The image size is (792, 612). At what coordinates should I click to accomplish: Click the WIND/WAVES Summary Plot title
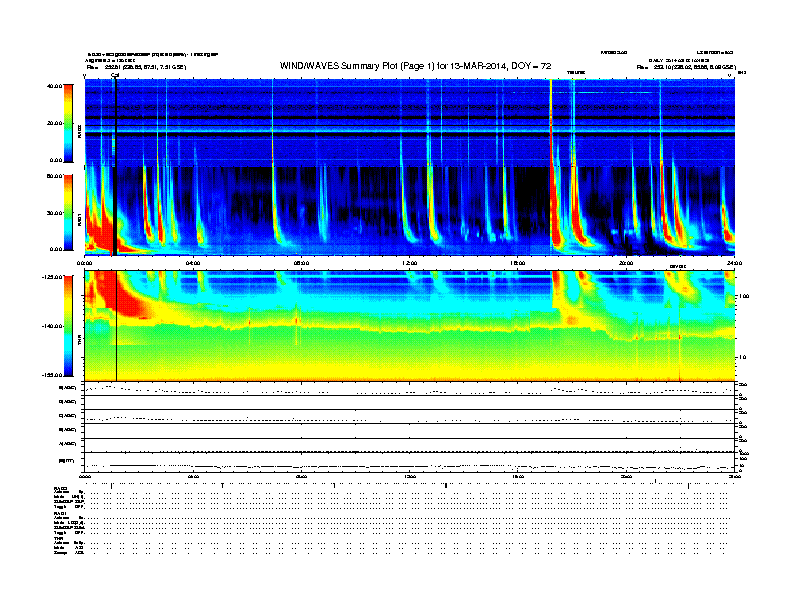pos(415,66)
